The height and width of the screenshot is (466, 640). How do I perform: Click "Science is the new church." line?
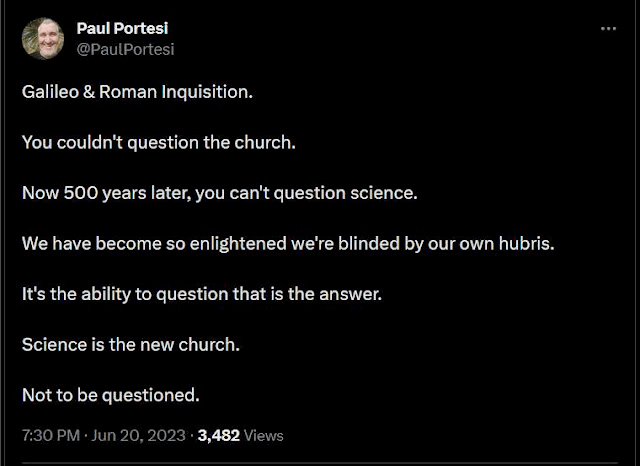pyautogui.click(x=131, y=345)
